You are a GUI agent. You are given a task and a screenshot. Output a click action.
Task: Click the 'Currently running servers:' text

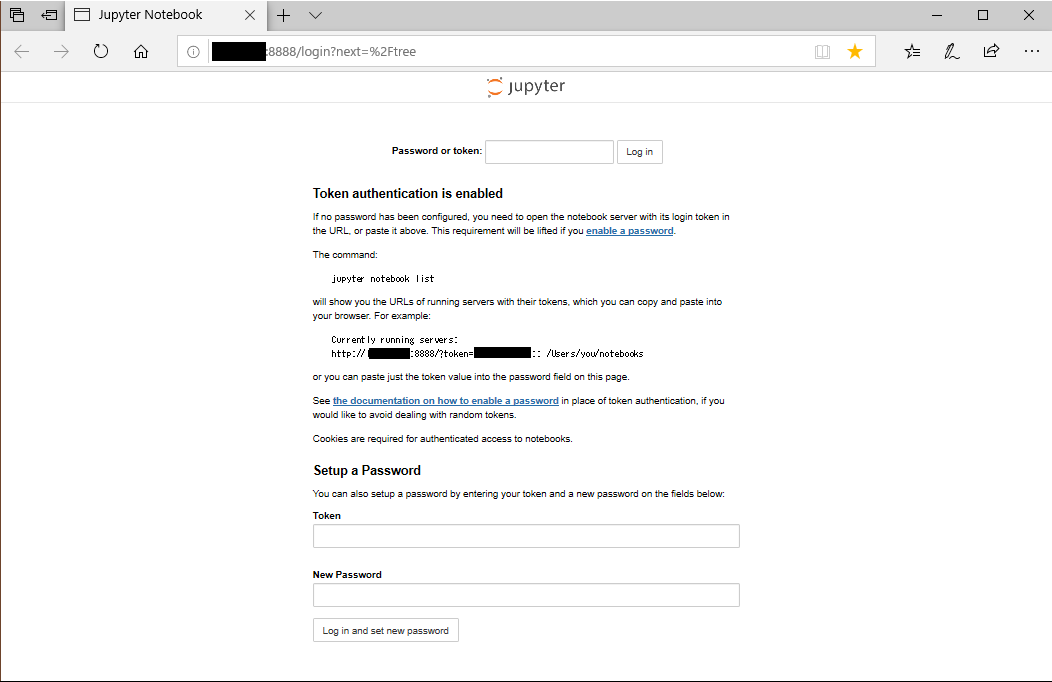[x=394, y=340]
